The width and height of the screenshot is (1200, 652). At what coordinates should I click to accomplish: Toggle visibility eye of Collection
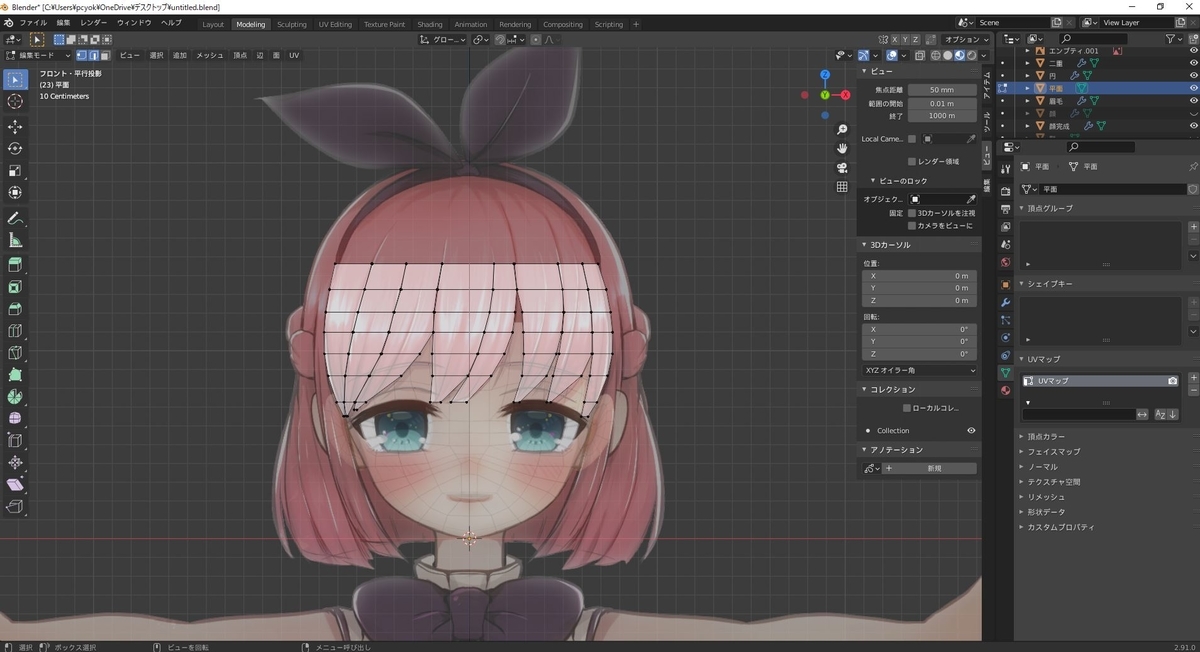(971, 431)
